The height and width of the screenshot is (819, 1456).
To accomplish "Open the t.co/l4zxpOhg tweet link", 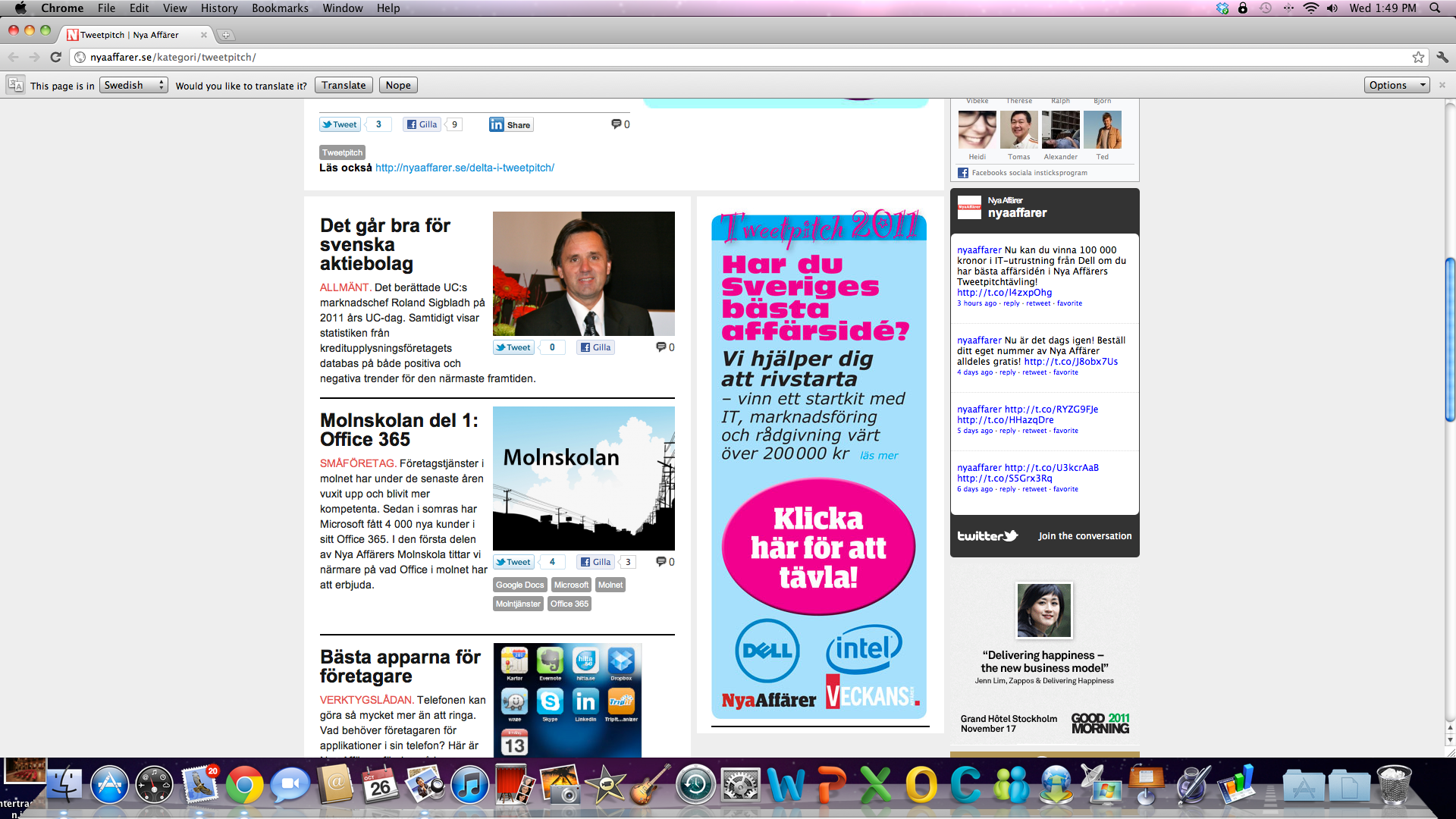I will pos(1004,292).
